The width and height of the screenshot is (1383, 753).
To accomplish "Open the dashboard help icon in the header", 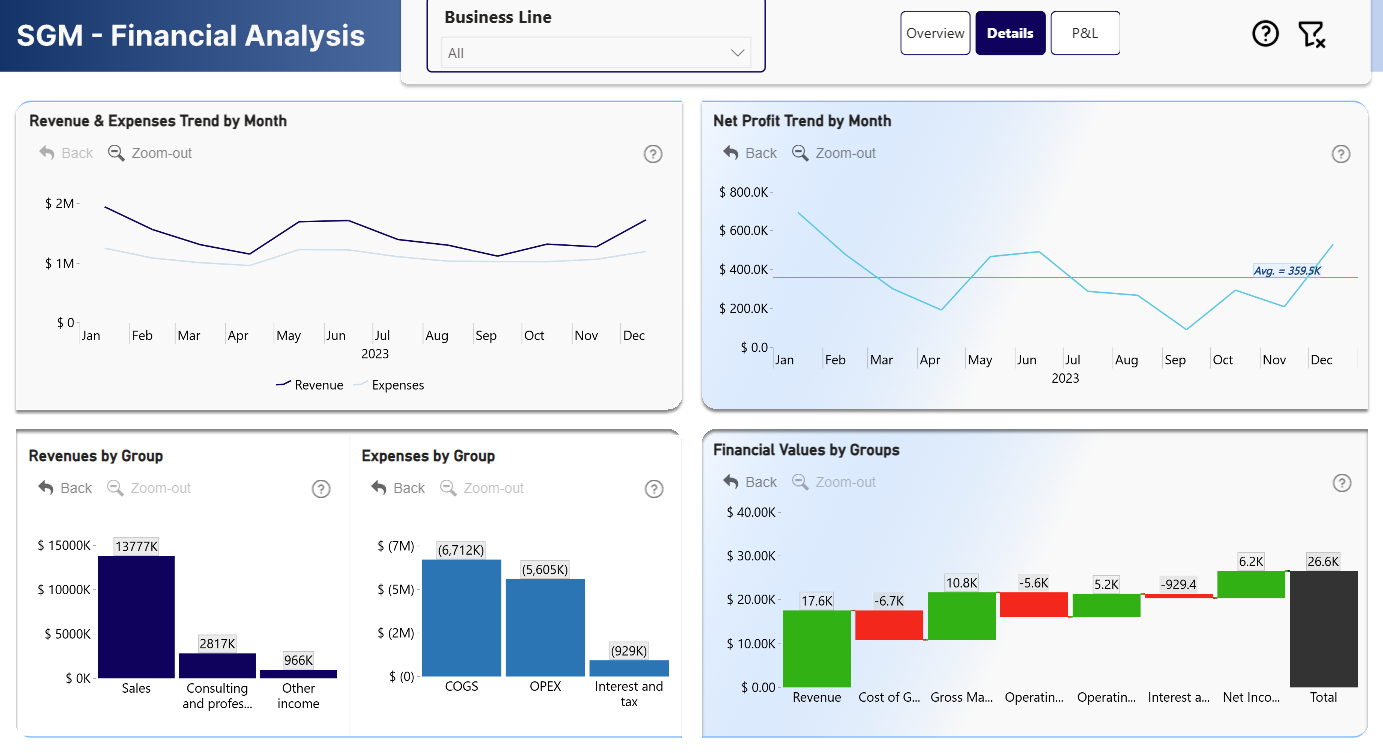I will point(1266,34).
